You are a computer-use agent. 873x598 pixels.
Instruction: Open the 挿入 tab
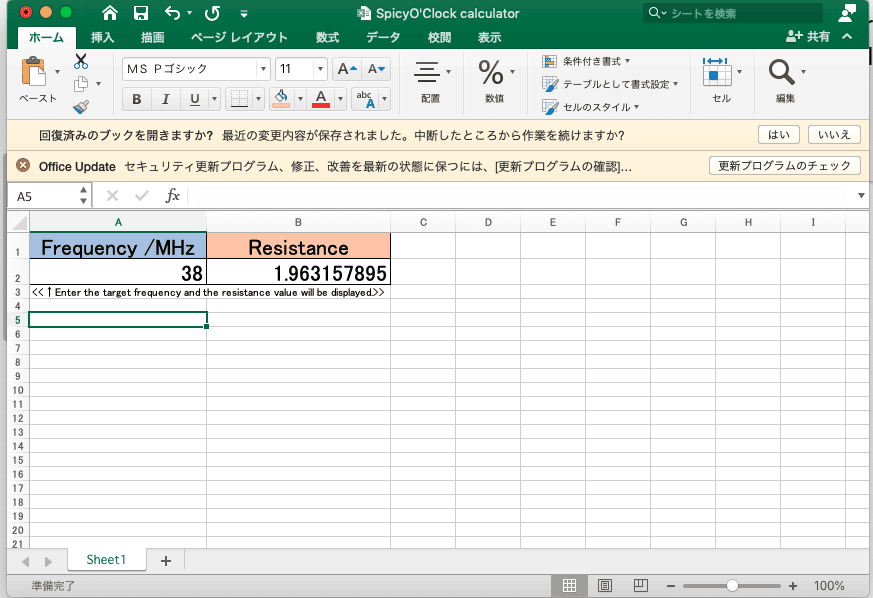[102, 37]
